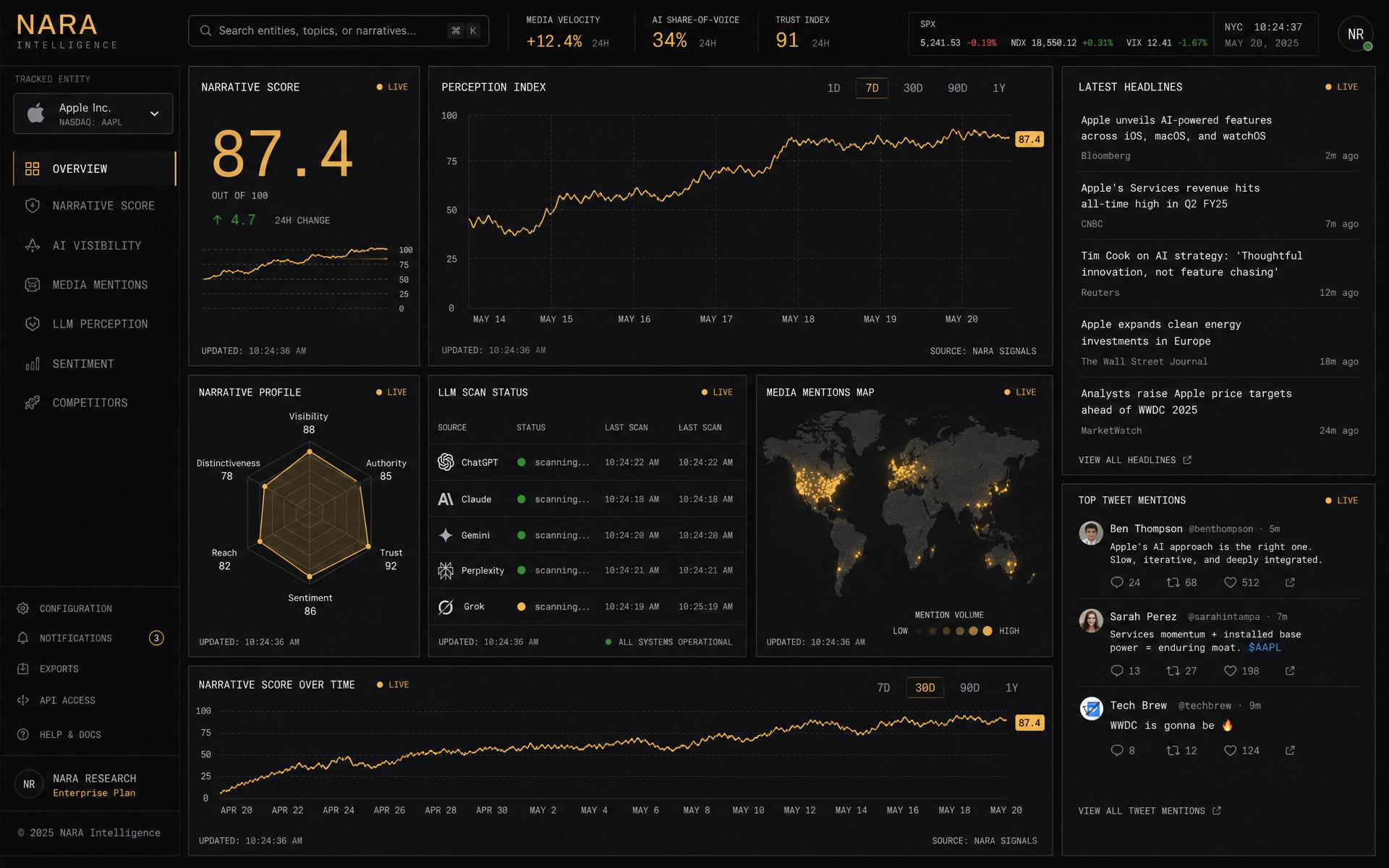Screen dimensions: 1389x868
Task: Open the Competitors sidebar icon
Action: 32,403
